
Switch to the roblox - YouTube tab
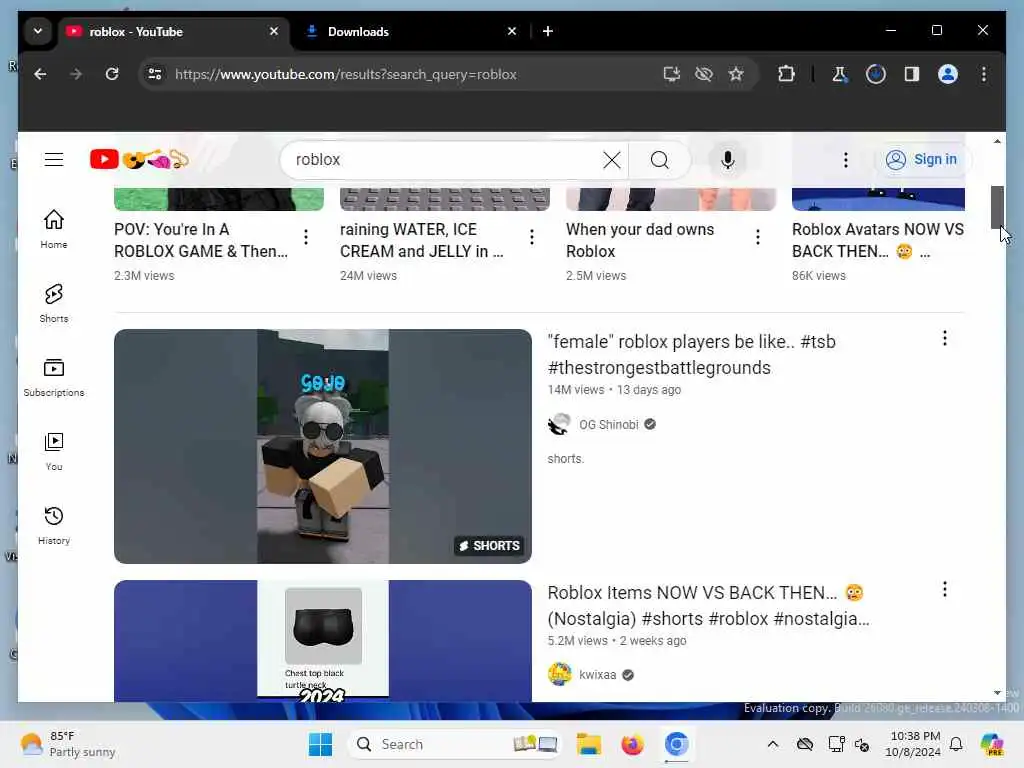pos(173,31)
